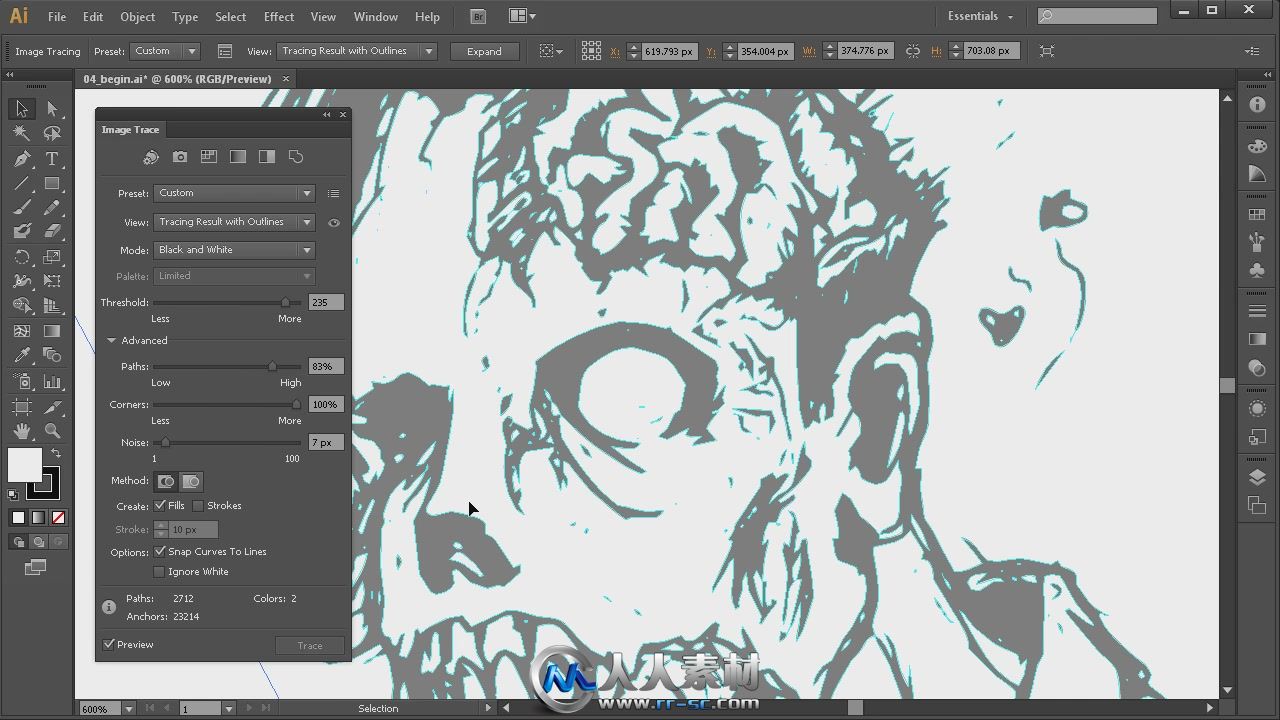
Task: Choose the Abutting method button
Action: 166,481
